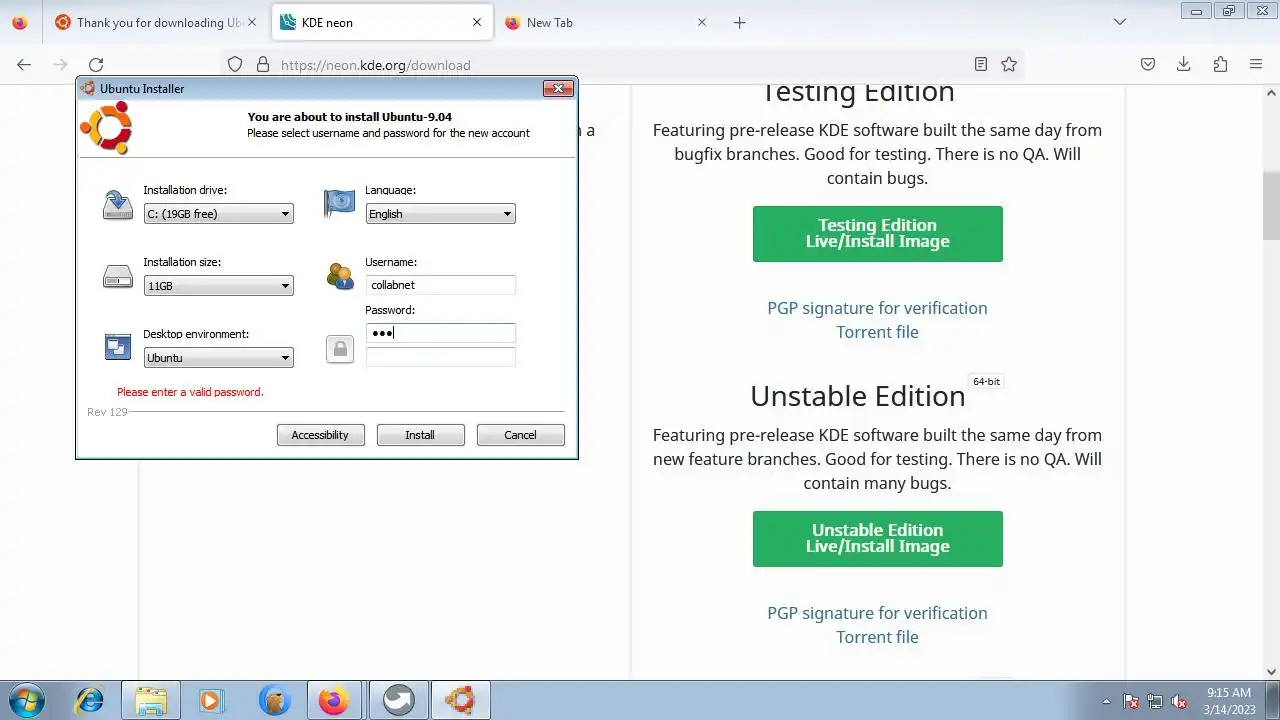Open the Installation size dropdown showing 11GB
Image resolution: width=1280 pixels, height=720 pixels.
218,286
